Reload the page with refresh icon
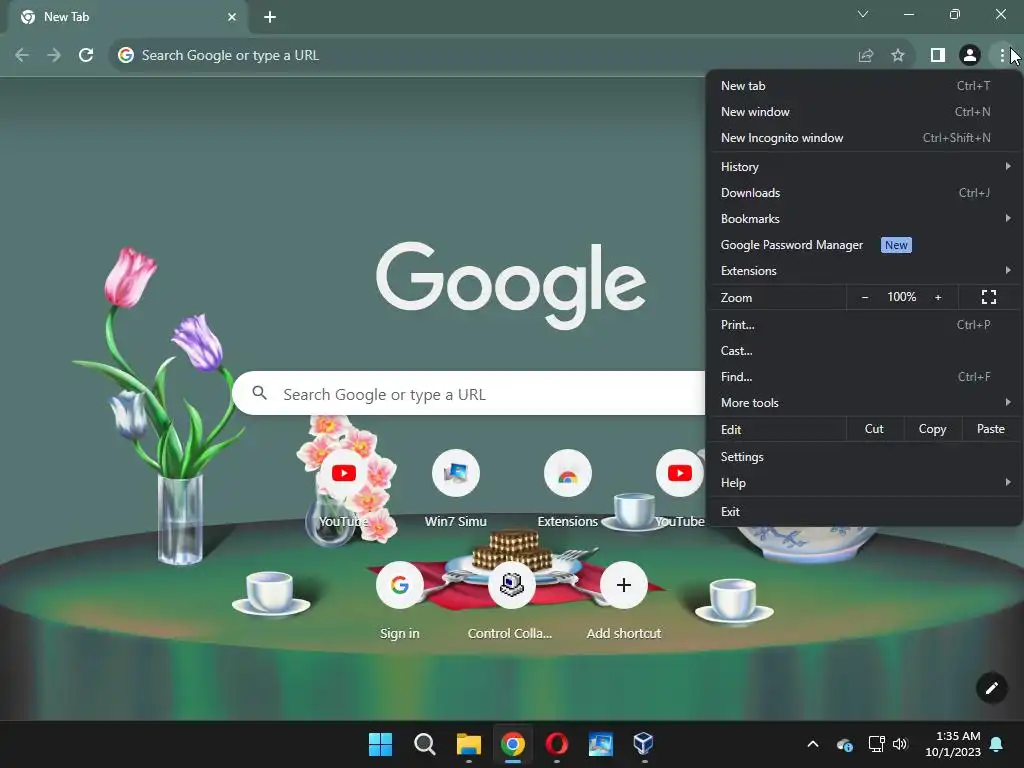Image resolution: width=1024 pixels, height=768 pixels. click(x=86, y=56)
